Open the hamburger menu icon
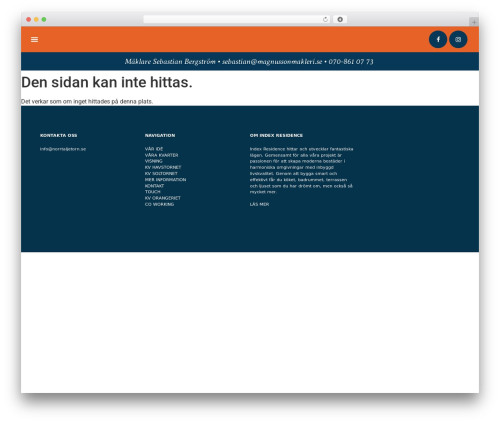Image resolution: width=500 pixels, height=423 pixels. [34, 39]
